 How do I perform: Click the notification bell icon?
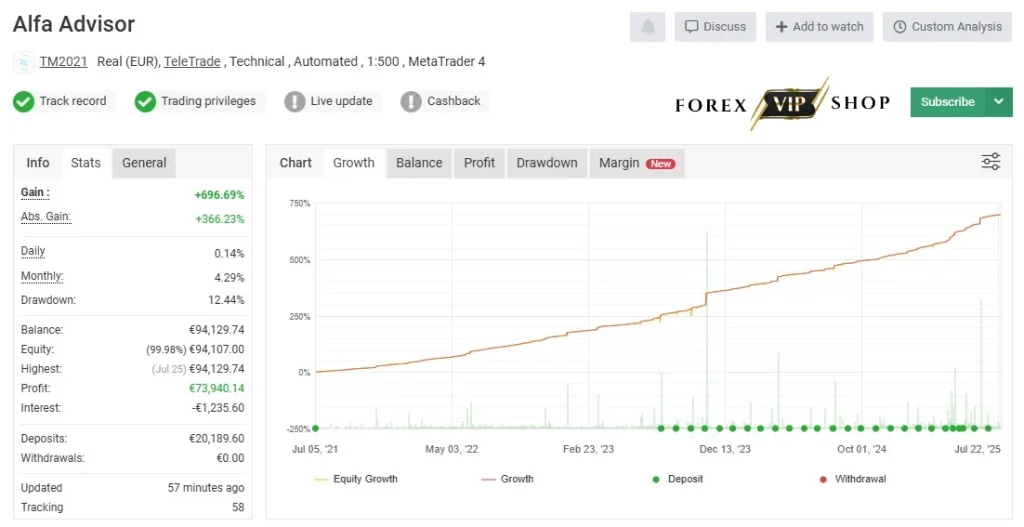(x=647, y=27)
